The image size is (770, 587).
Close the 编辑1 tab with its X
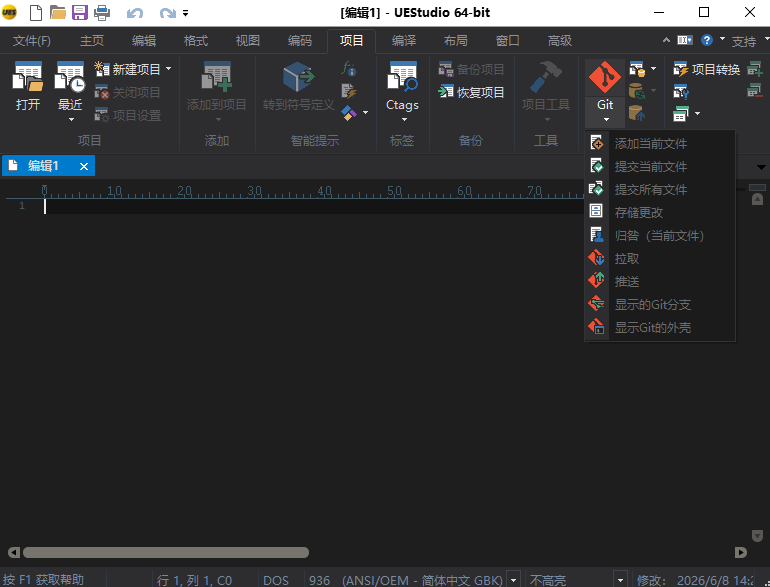(84, 167)
